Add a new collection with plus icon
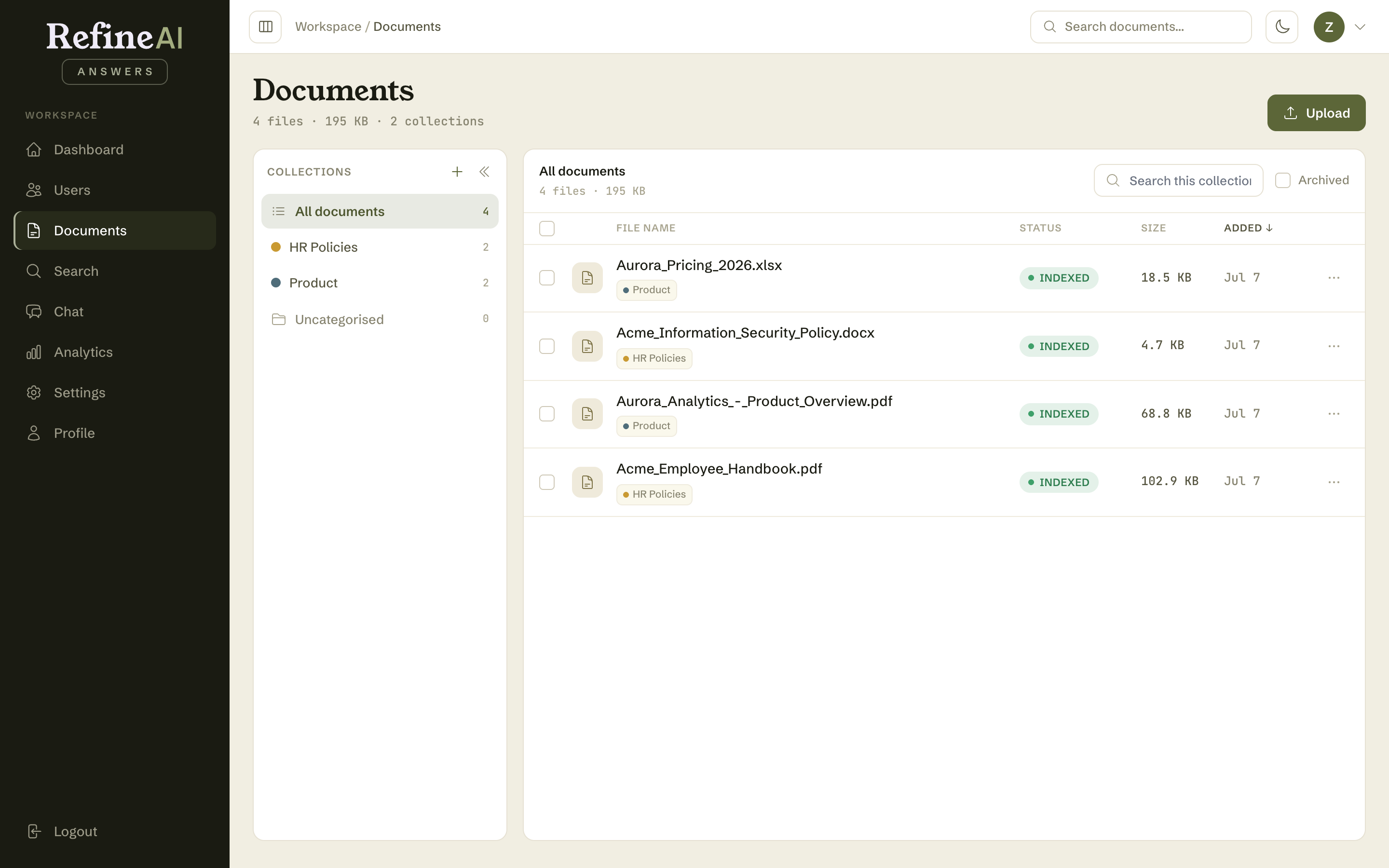 pos(457,172)
